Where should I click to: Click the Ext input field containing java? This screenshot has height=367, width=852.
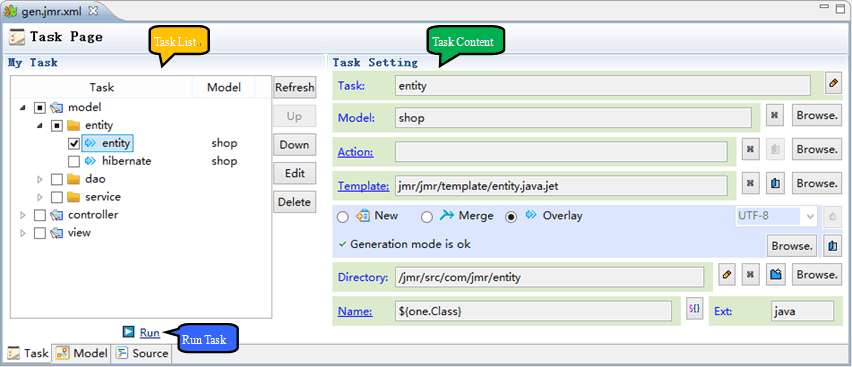(802, 312)
